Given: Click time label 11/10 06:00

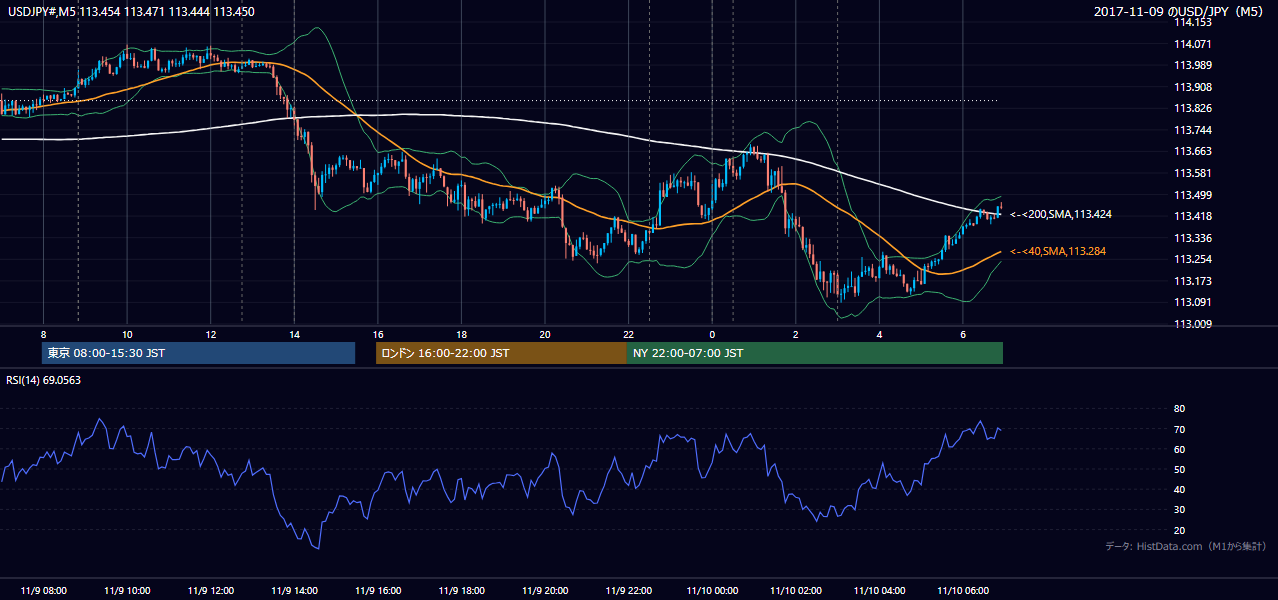Looking at the screenshot, I should 963,590.
